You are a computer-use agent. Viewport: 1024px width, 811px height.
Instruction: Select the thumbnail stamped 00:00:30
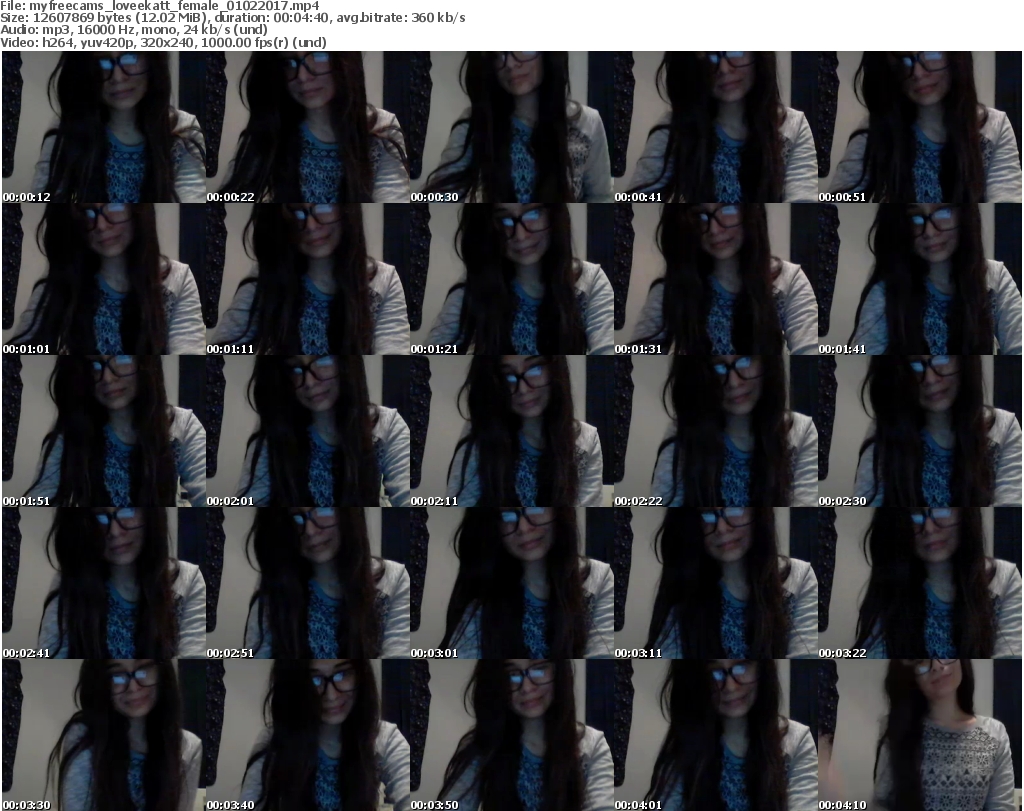point(511,127)
